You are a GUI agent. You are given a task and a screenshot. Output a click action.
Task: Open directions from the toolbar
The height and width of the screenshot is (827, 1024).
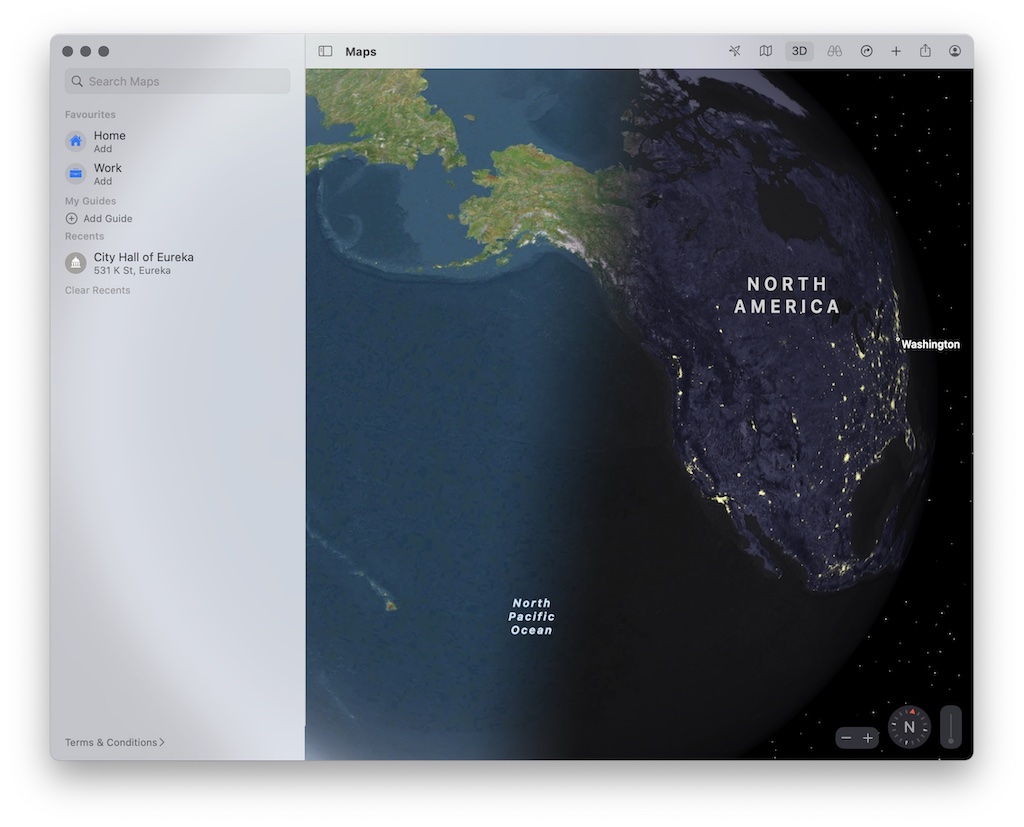pos(866,51)
